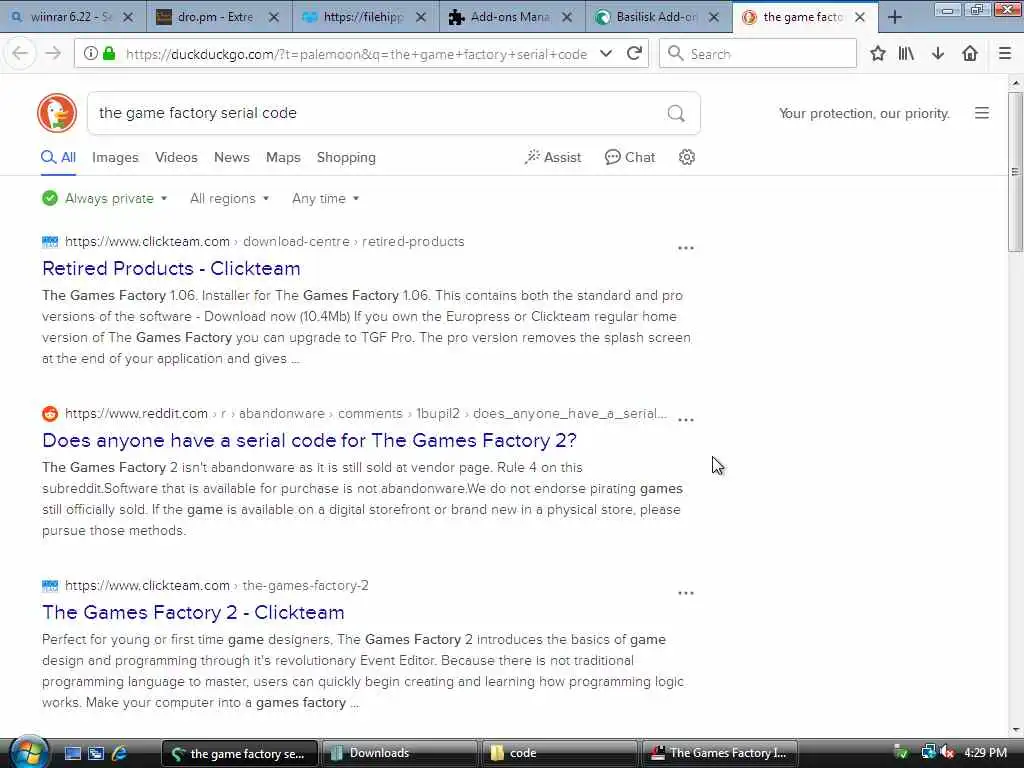Click the clickteam.com retired-products URL

coord(264,242)
